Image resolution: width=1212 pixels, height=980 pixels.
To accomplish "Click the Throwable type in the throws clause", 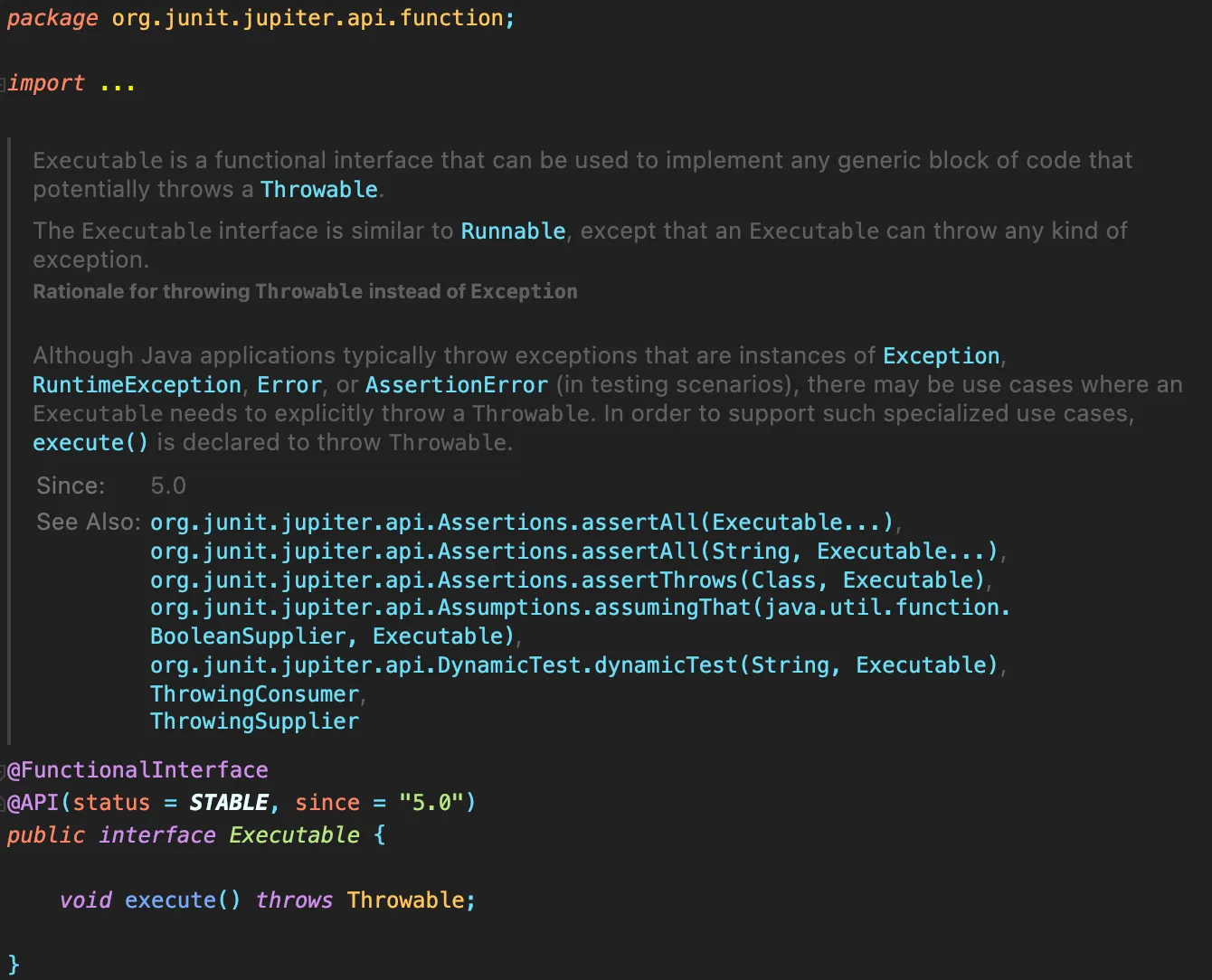I will pyautogui.click(x=405, y=900).
